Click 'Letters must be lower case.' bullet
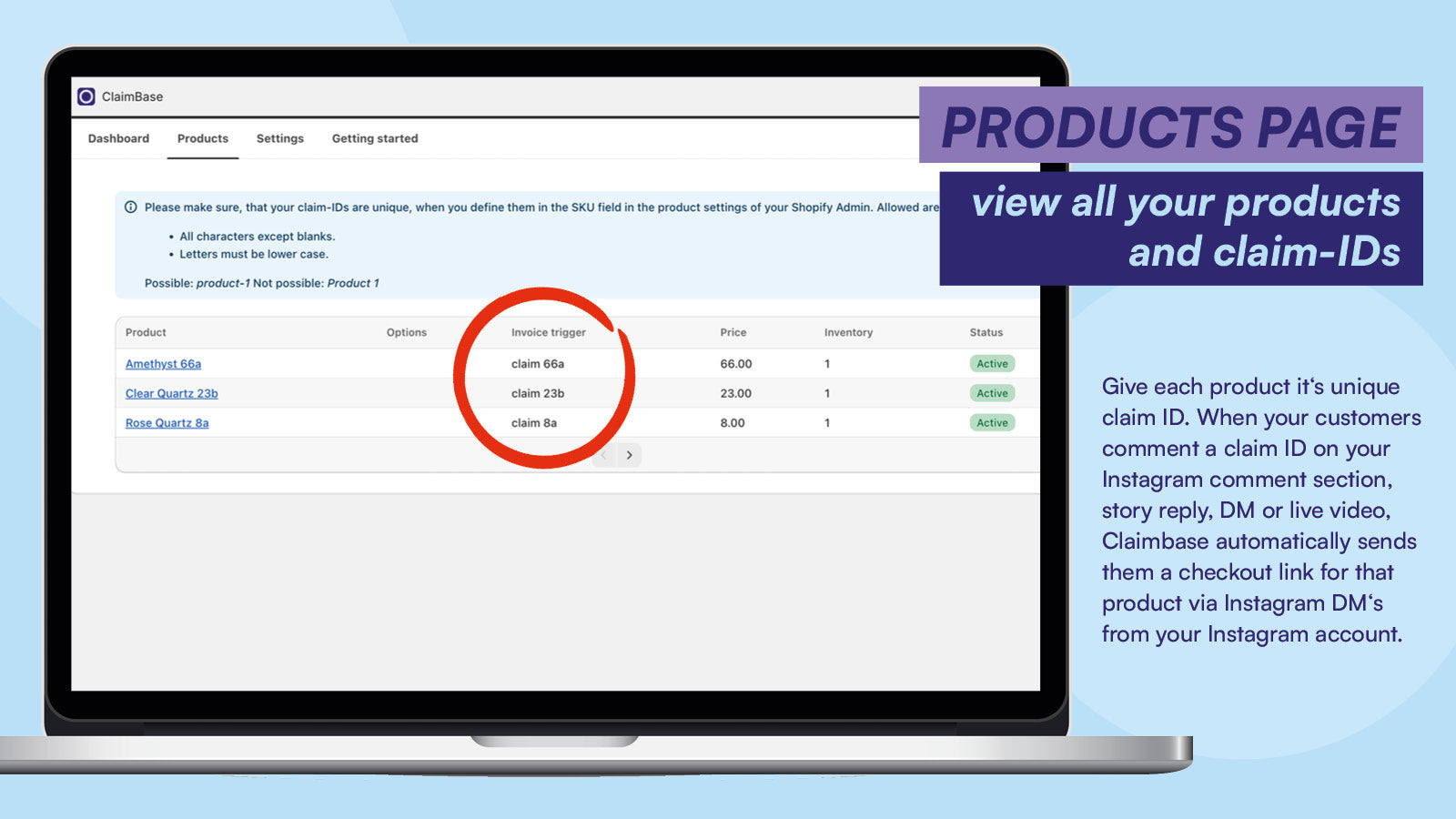Image resolution: width=1456 pixels, height=819 pixels. coord(254,255)
